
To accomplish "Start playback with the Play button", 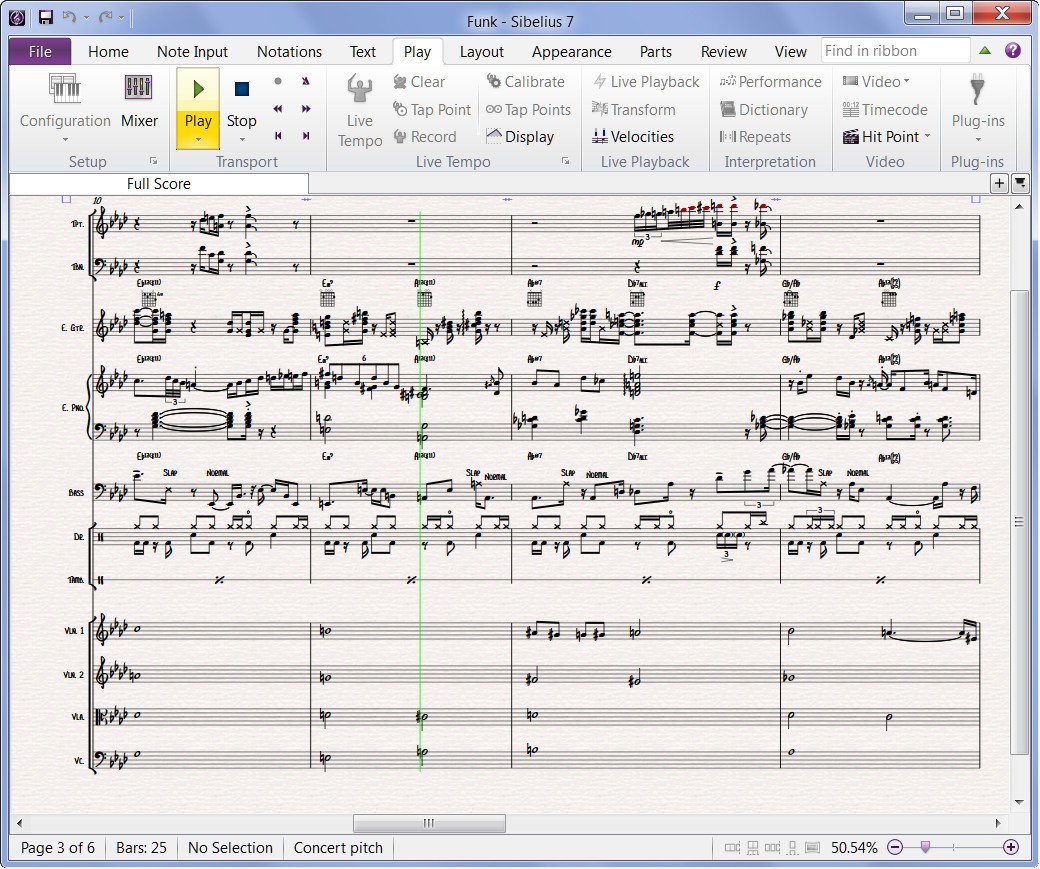I will click(x=198, y=100).
